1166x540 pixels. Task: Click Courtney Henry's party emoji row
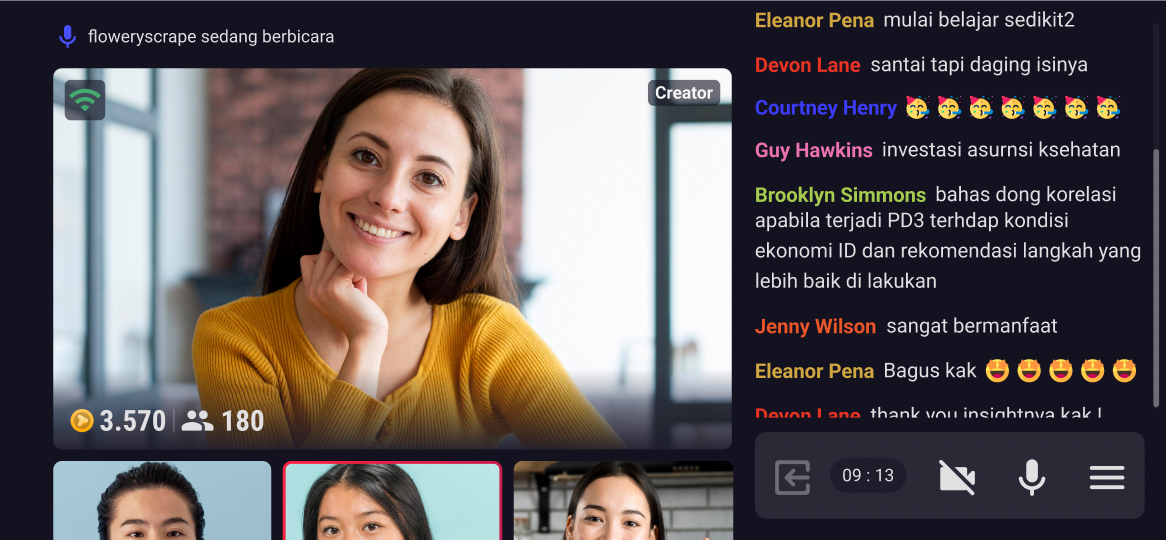pos(1013,108)
